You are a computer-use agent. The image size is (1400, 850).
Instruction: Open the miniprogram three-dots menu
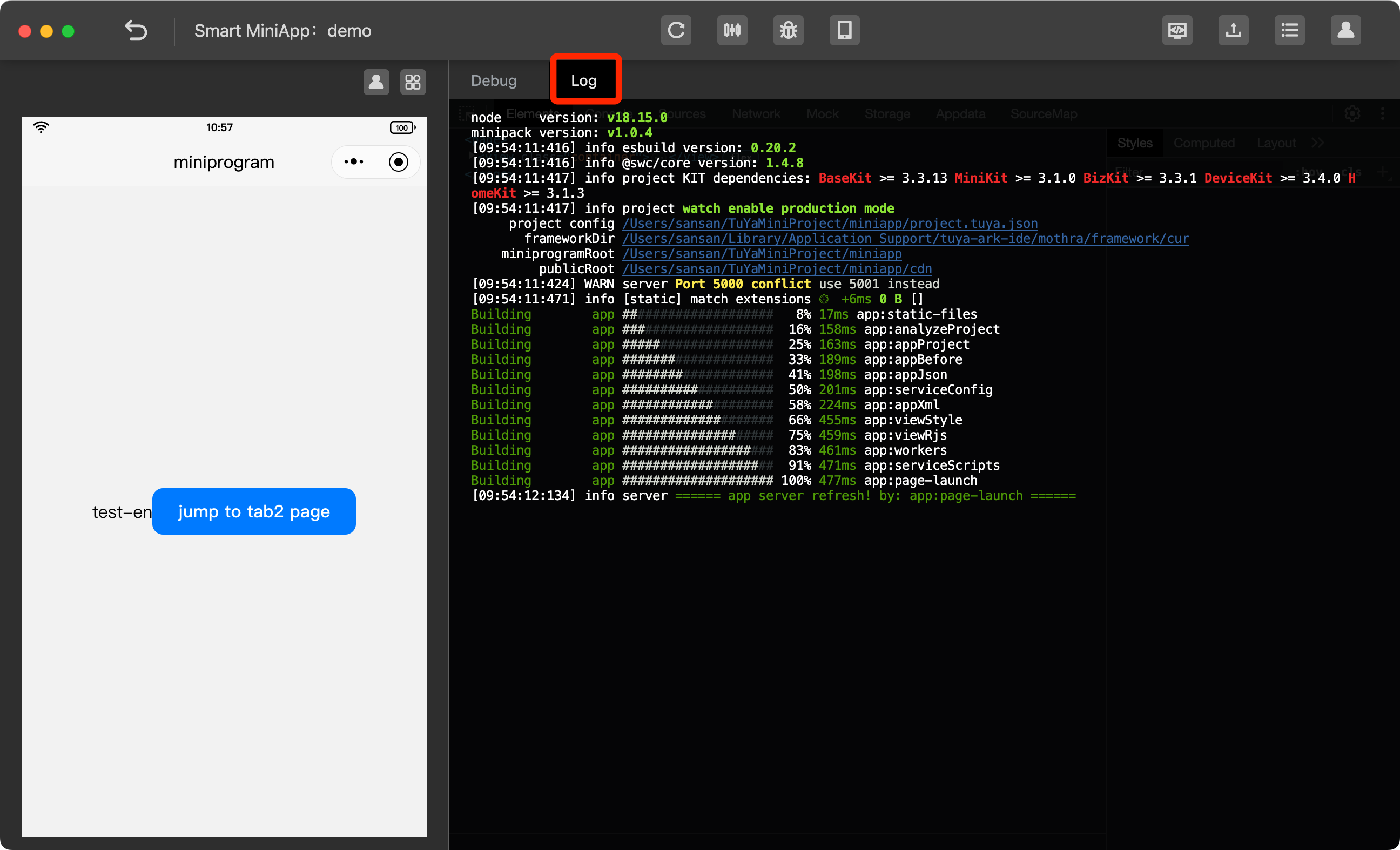tap(353, 162)
